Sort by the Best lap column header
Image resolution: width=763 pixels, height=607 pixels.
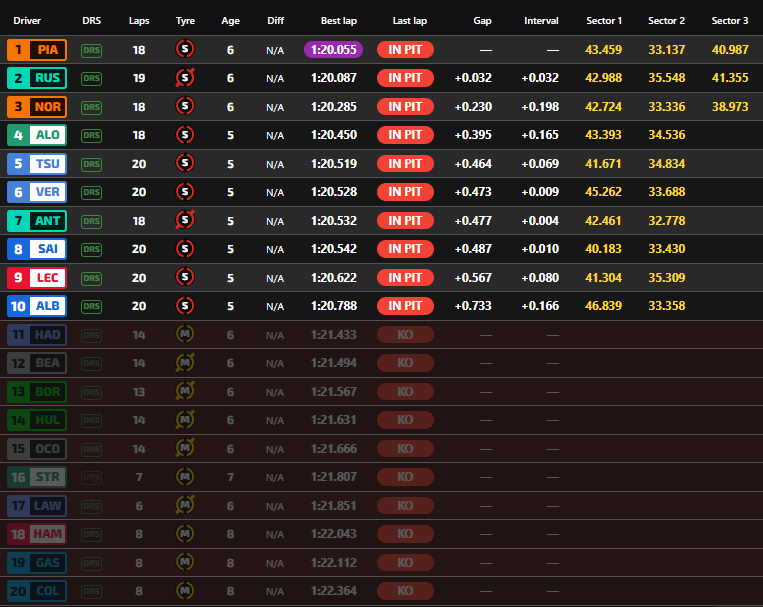click(339, 20)
